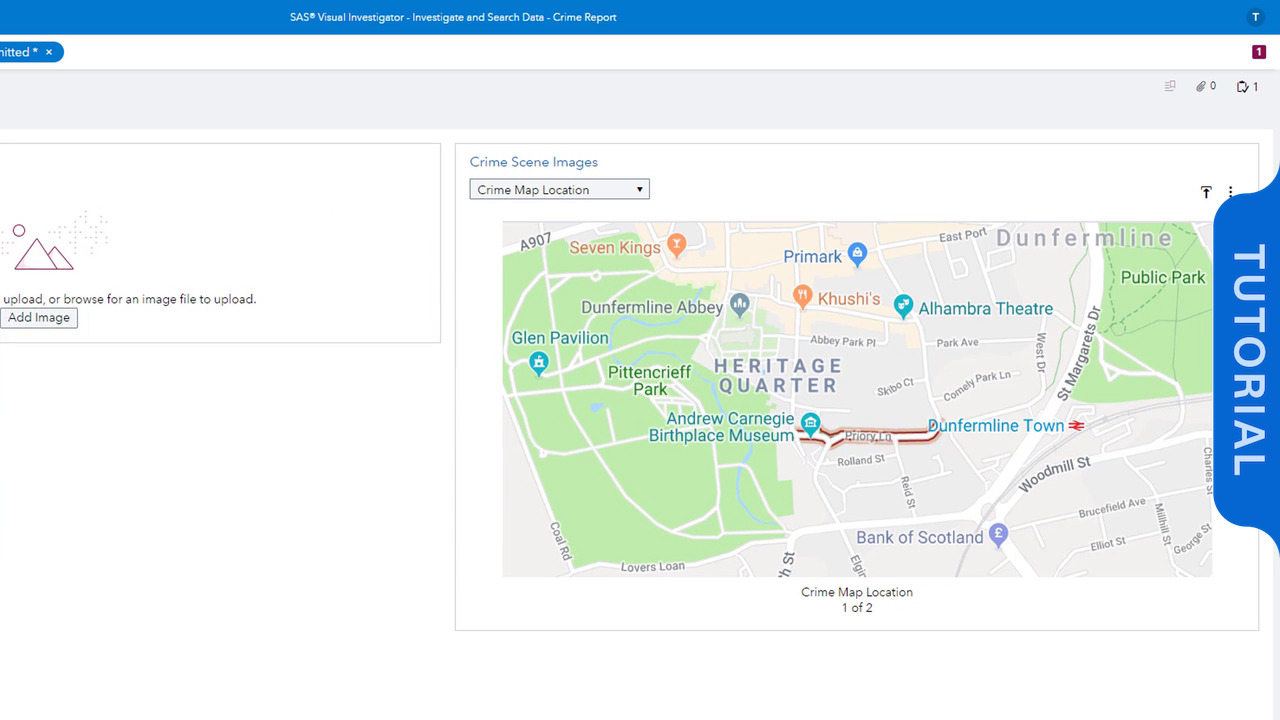Click the '1 of 2' image counter
Image resolution: width=1280 pixels, height=720 pixels.
857,608
